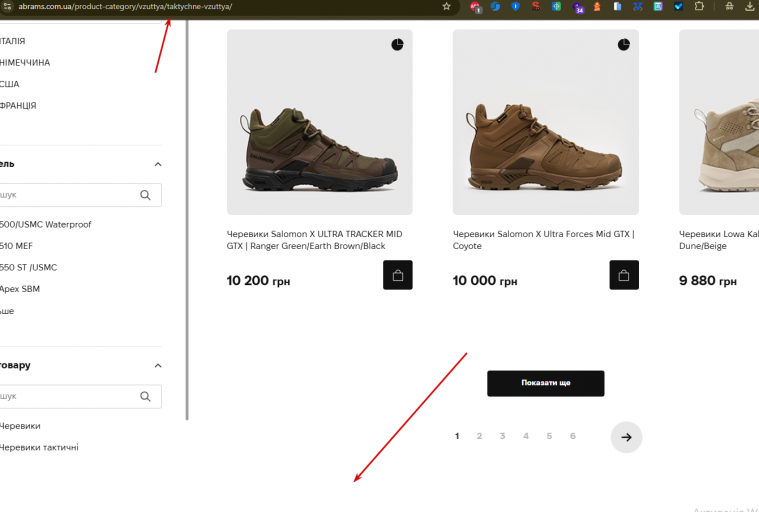Open coyote Salomon boot product image
This screenshot has width=759, height=512.
coord(546,122)
